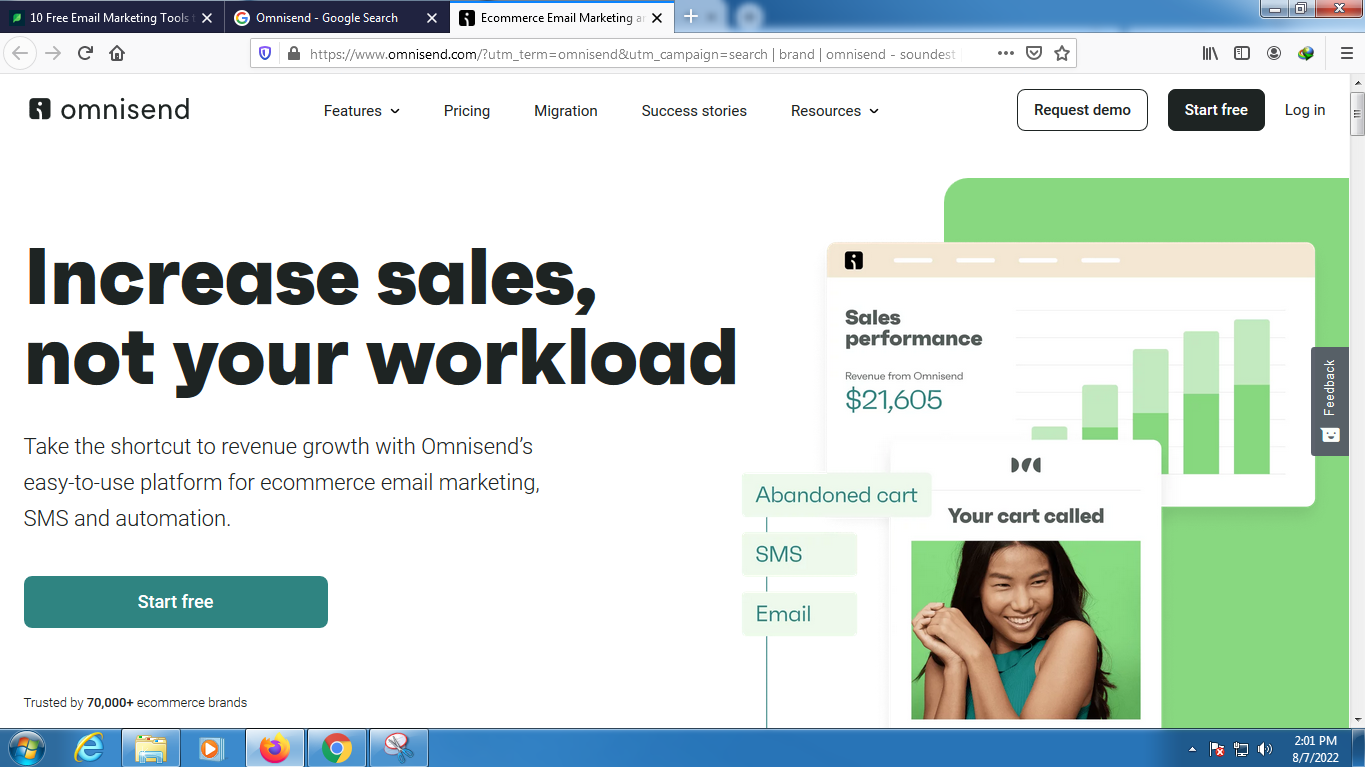Open the browser home page icon
Screen dimensions: 1365x767
[117, 54]
